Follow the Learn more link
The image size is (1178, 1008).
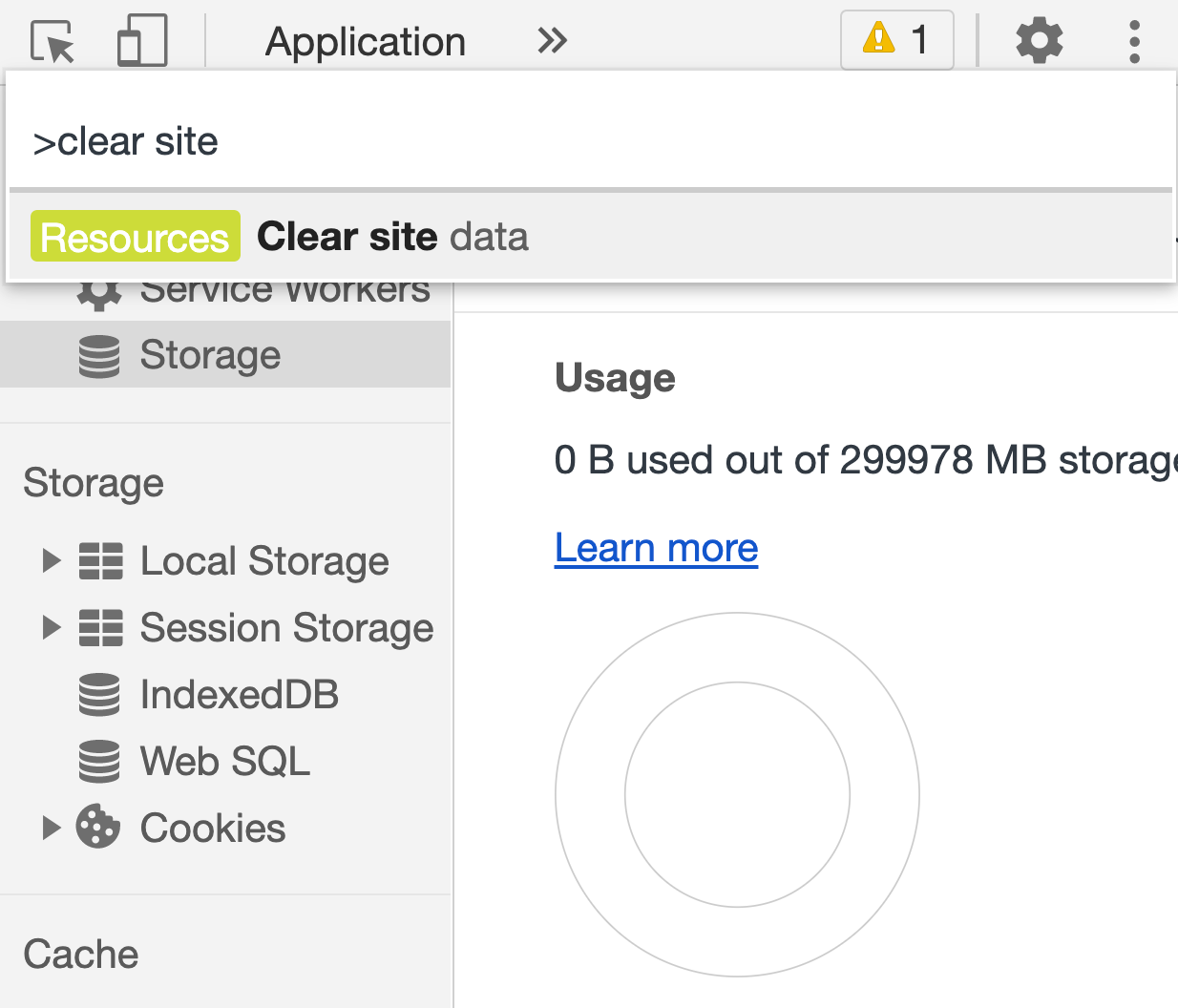click(x=657, y=548)
